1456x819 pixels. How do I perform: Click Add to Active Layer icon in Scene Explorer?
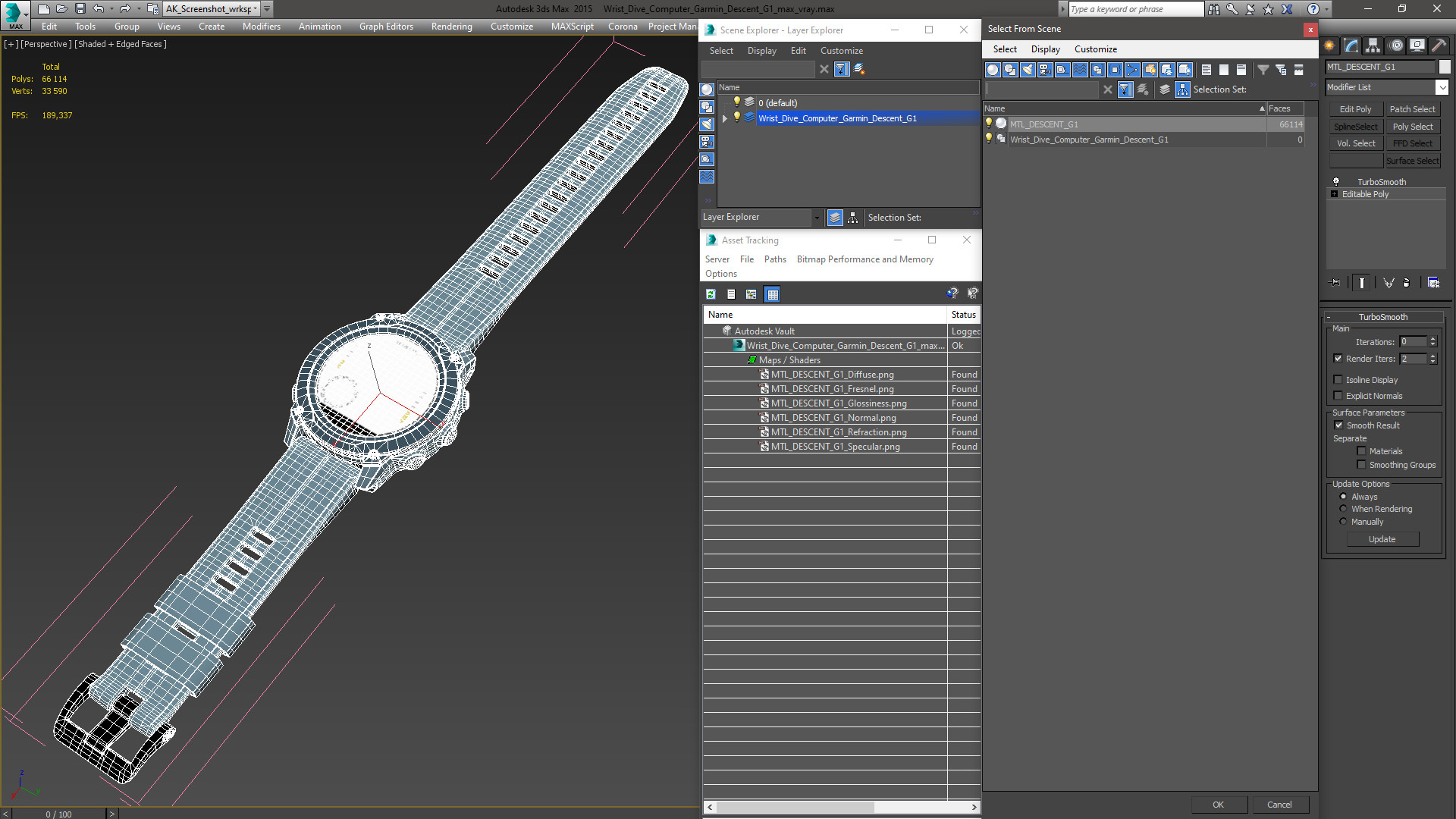[859, 69]
